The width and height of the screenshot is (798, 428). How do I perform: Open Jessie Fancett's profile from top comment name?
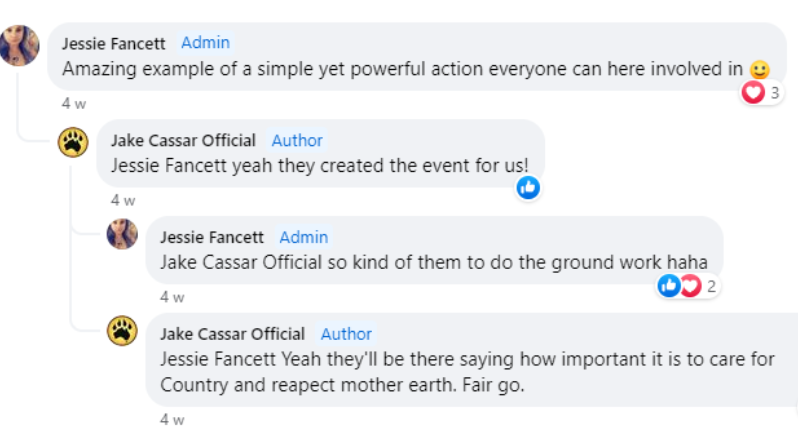[x=114, y=43]
